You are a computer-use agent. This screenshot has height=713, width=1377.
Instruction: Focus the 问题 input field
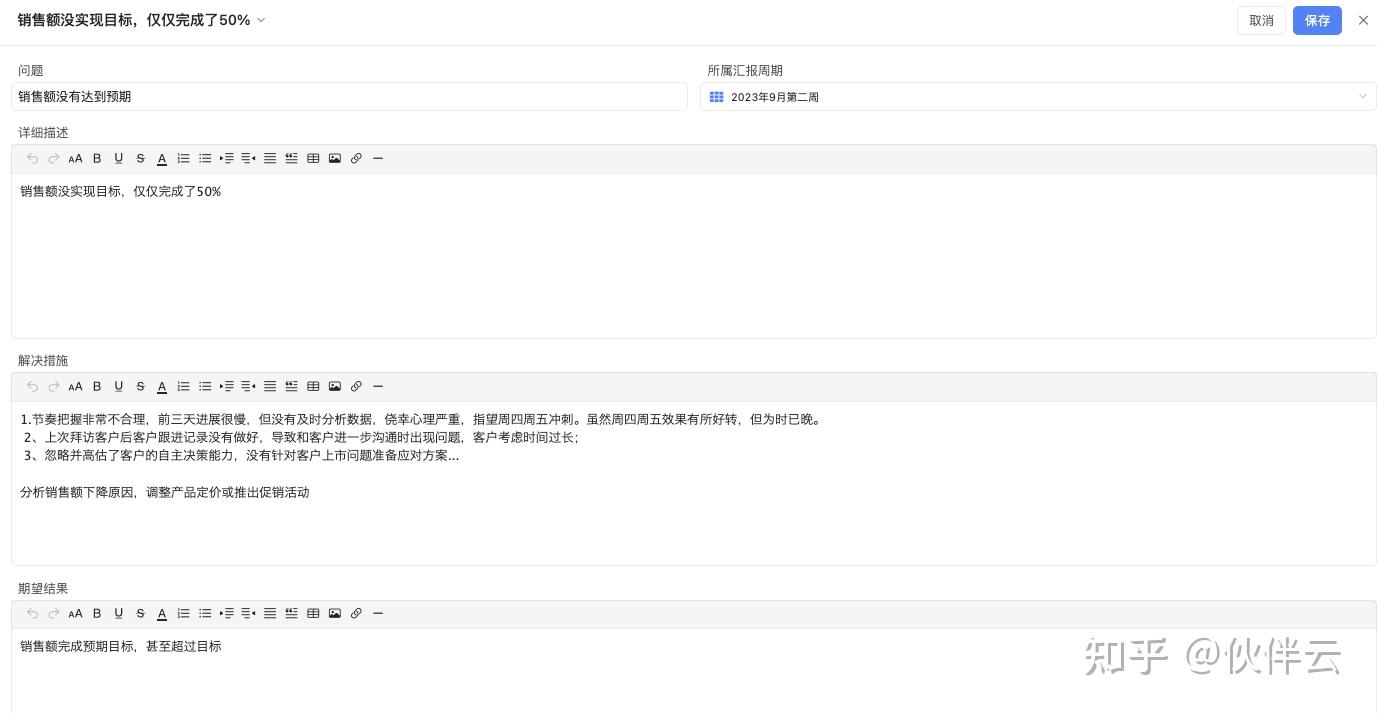coord(349,97)
